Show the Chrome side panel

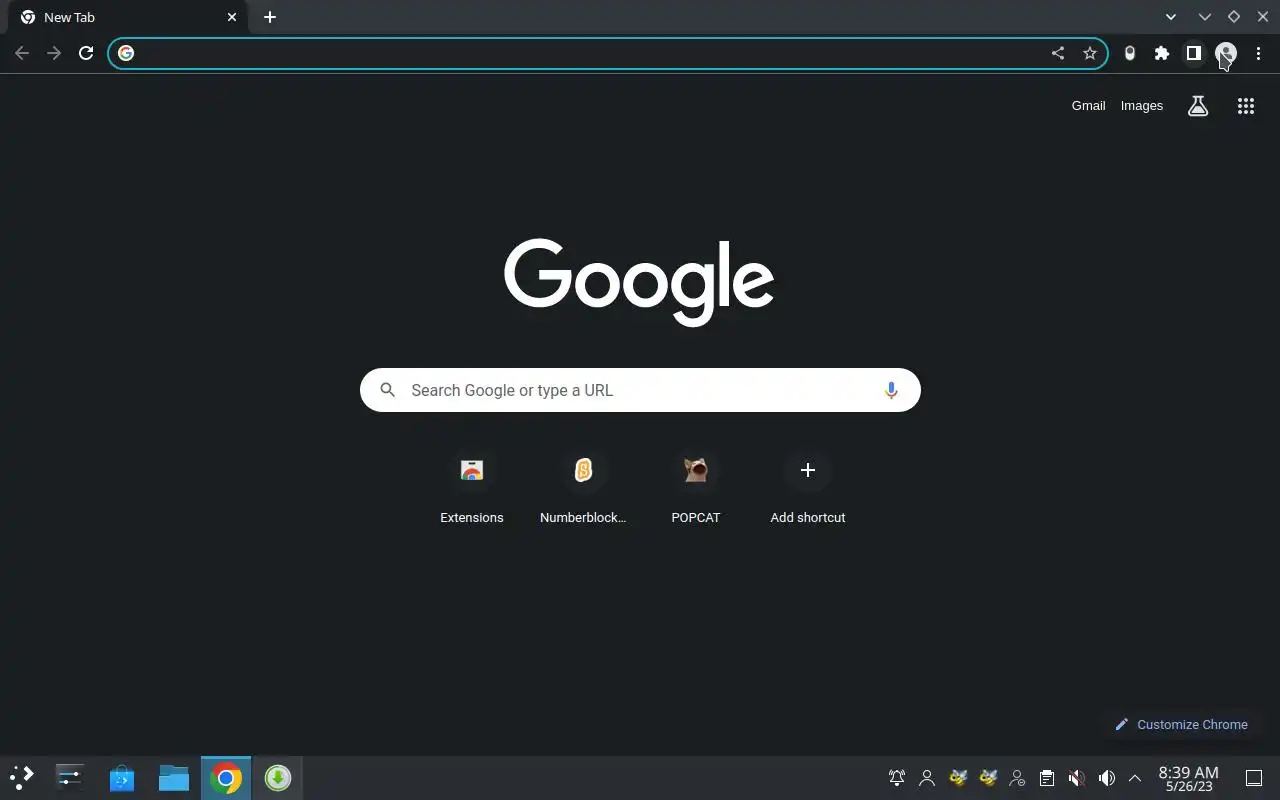point(1194,53)
